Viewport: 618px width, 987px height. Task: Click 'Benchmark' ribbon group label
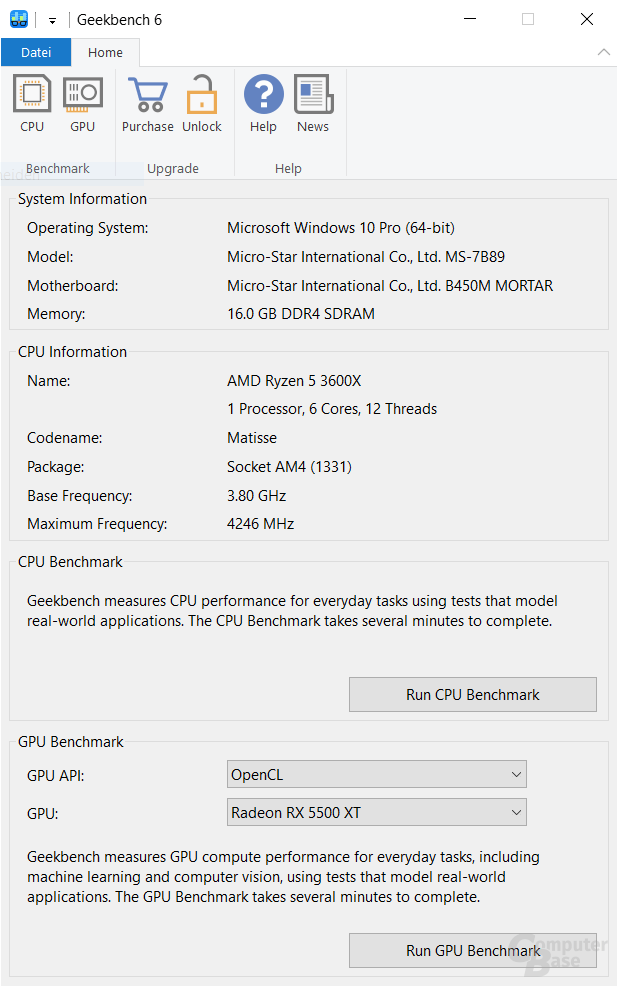click(x=57, y=169)
